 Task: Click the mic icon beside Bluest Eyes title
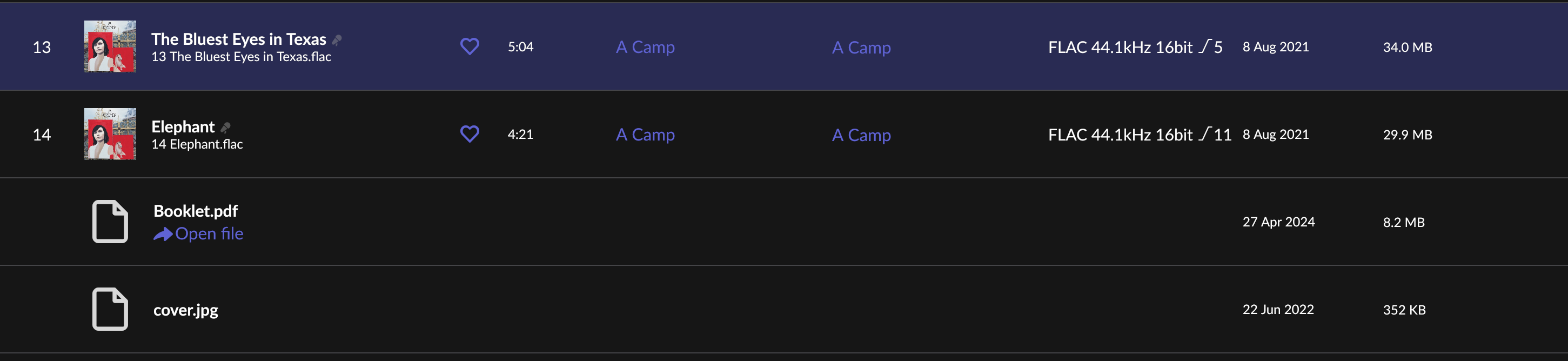tap(337, 40)
